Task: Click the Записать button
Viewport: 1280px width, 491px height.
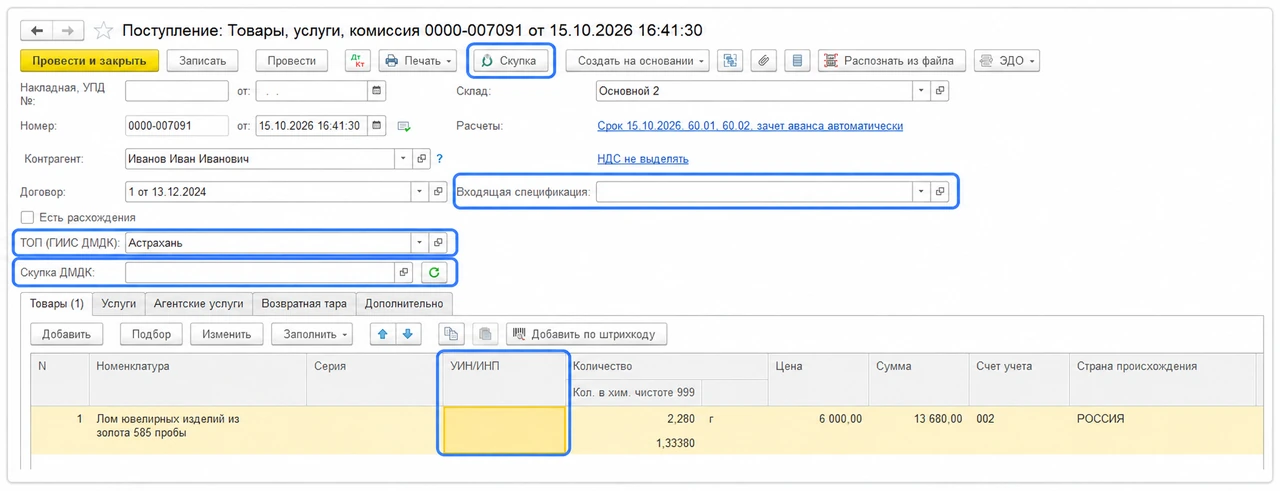Action: 202,61
